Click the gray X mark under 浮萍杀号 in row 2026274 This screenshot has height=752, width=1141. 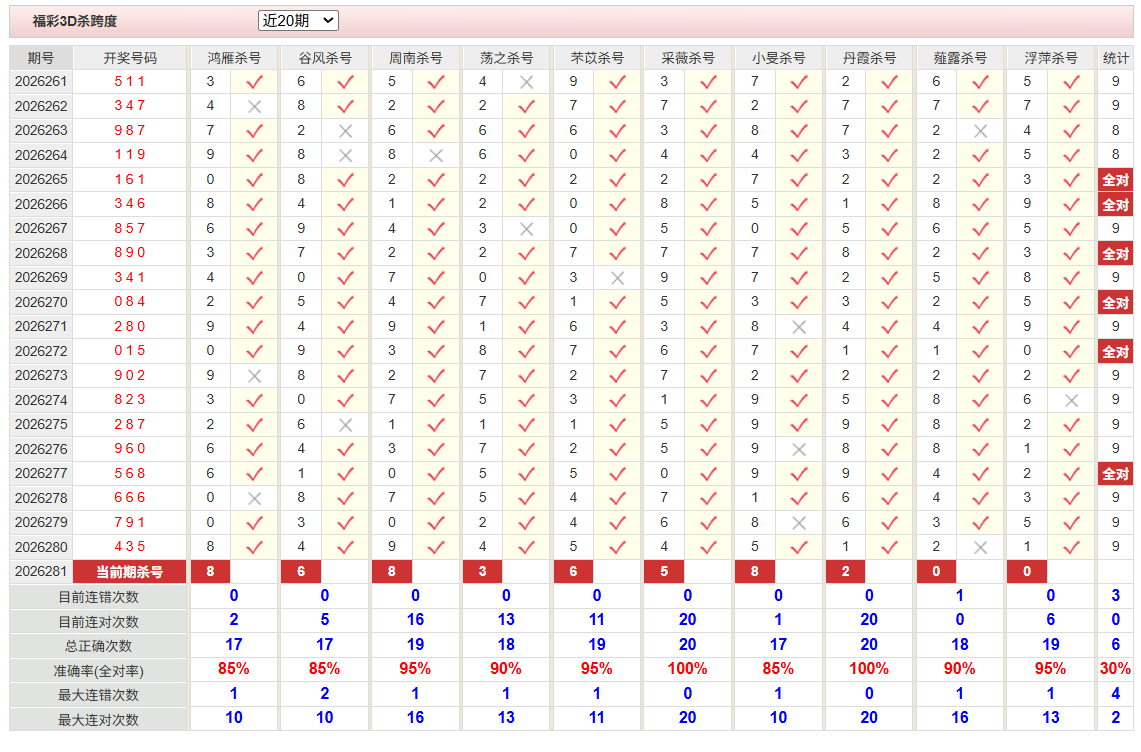pyautogui.click(x=1071, y=400)
